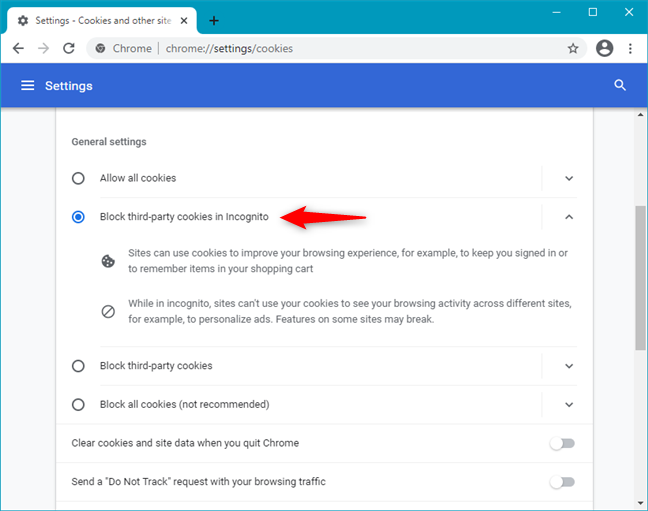Open a new tab with plus button

(x=214, y=20)
